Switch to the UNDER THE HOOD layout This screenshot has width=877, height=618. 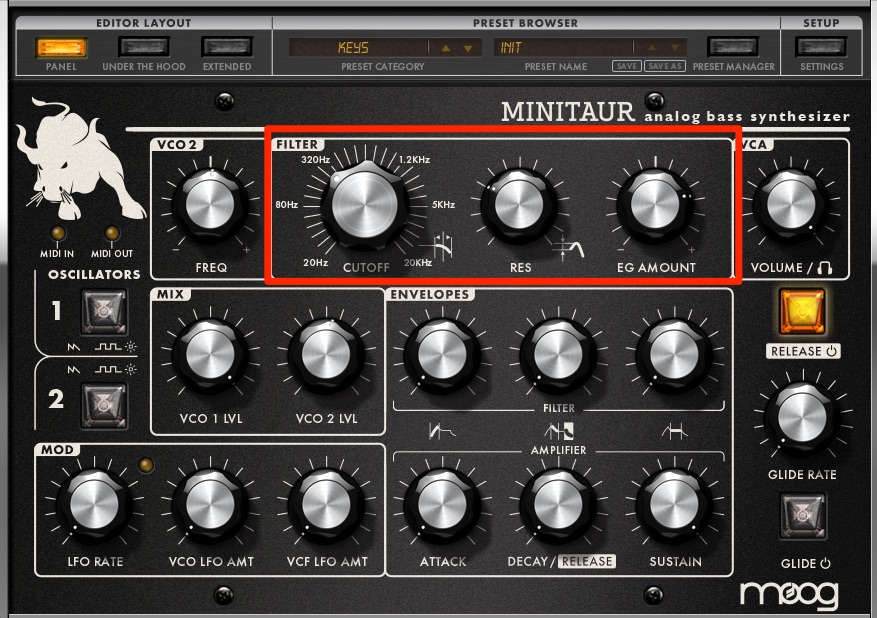[144, 48]
